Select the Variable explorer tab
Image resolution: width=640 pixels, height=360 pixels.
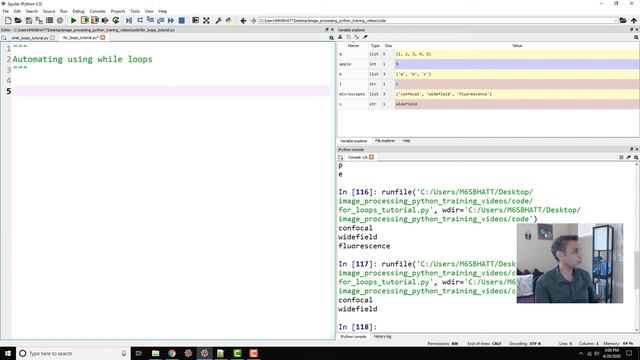[354, 141]
